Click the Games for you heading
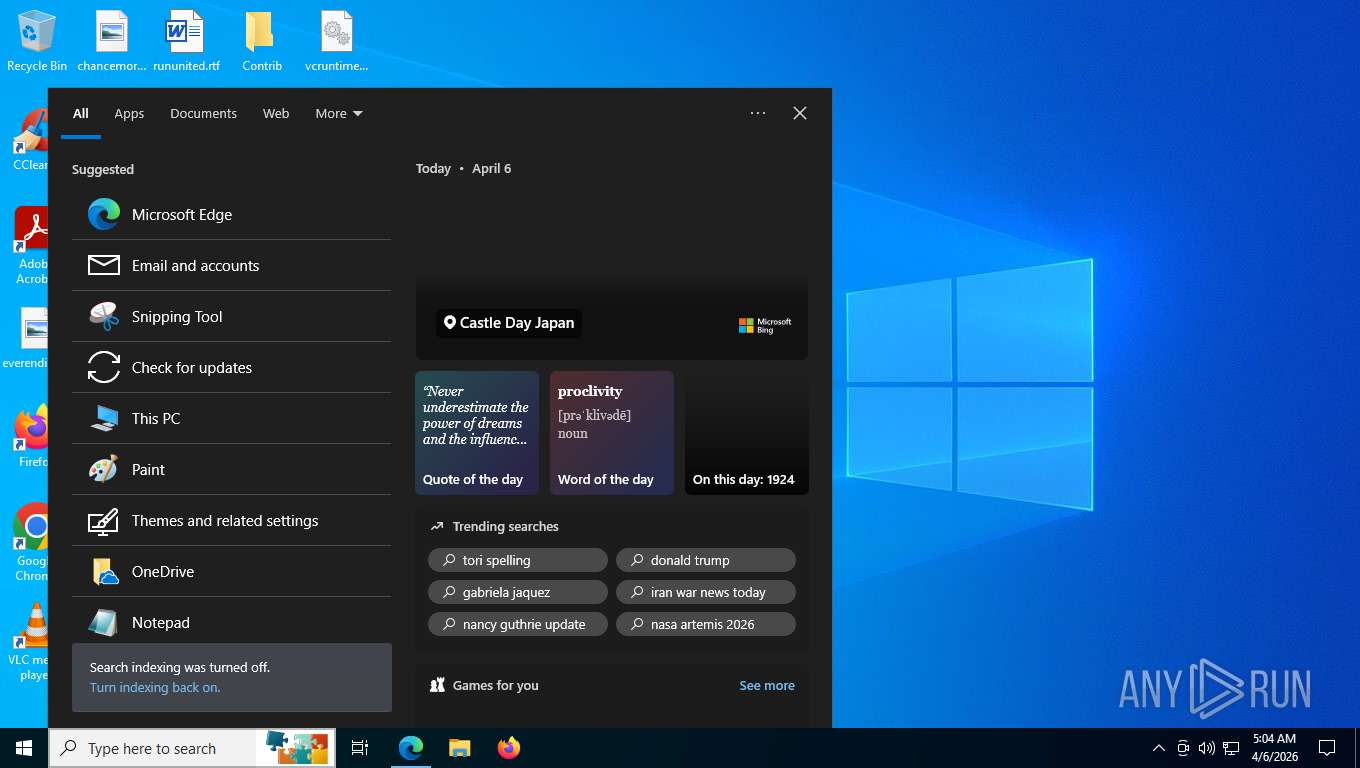The width and height of the screenshot is (1360, 768). click(496, 685)
